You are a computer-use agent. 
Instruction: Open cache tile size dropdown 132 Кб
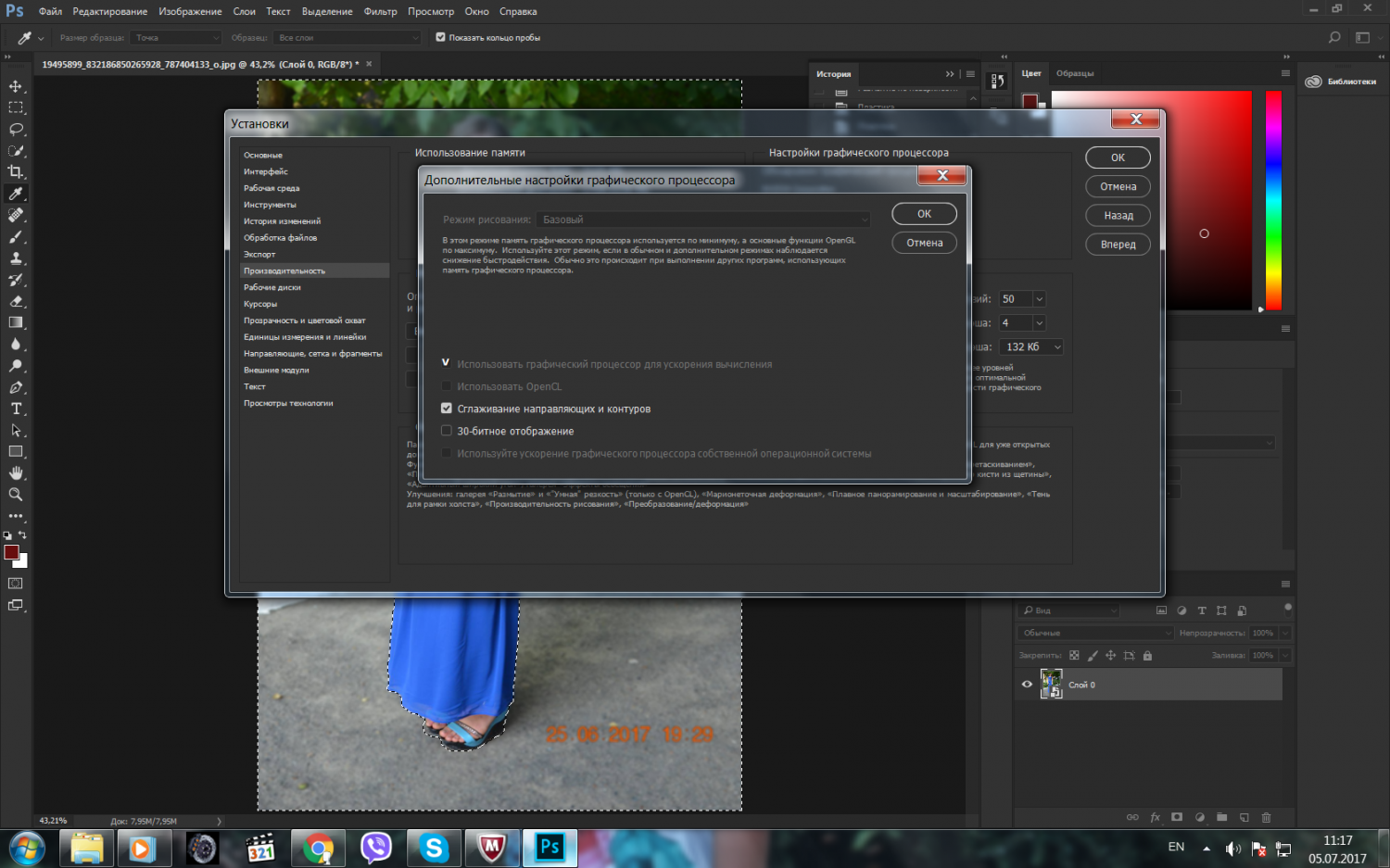coord(1031,347)
